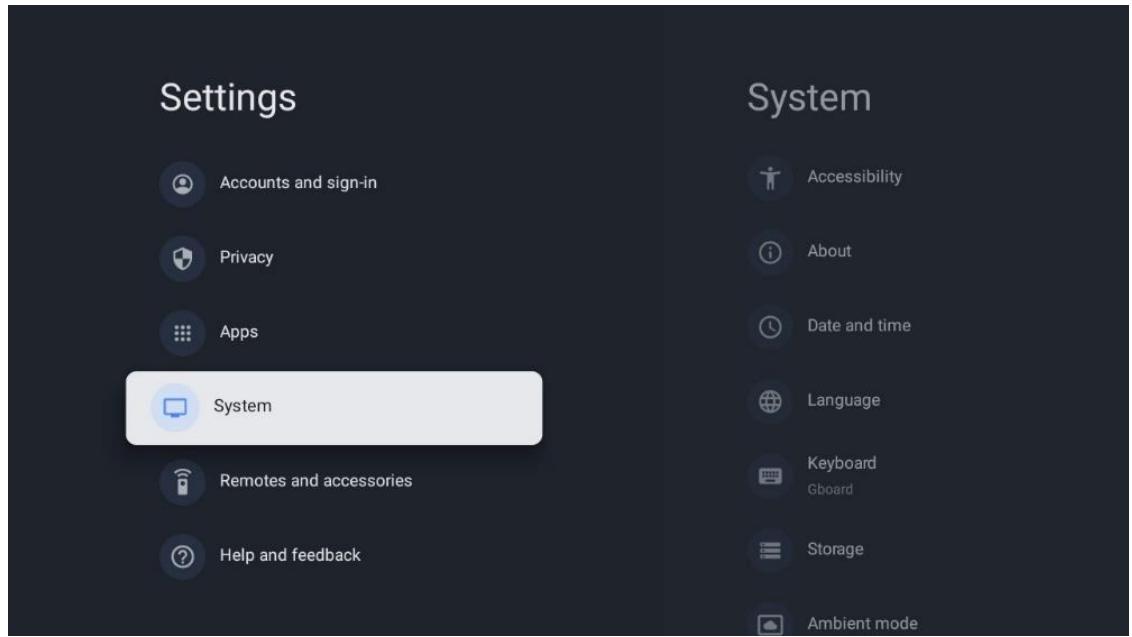
Task: Click the About info icon
Action: coord(770,252)
